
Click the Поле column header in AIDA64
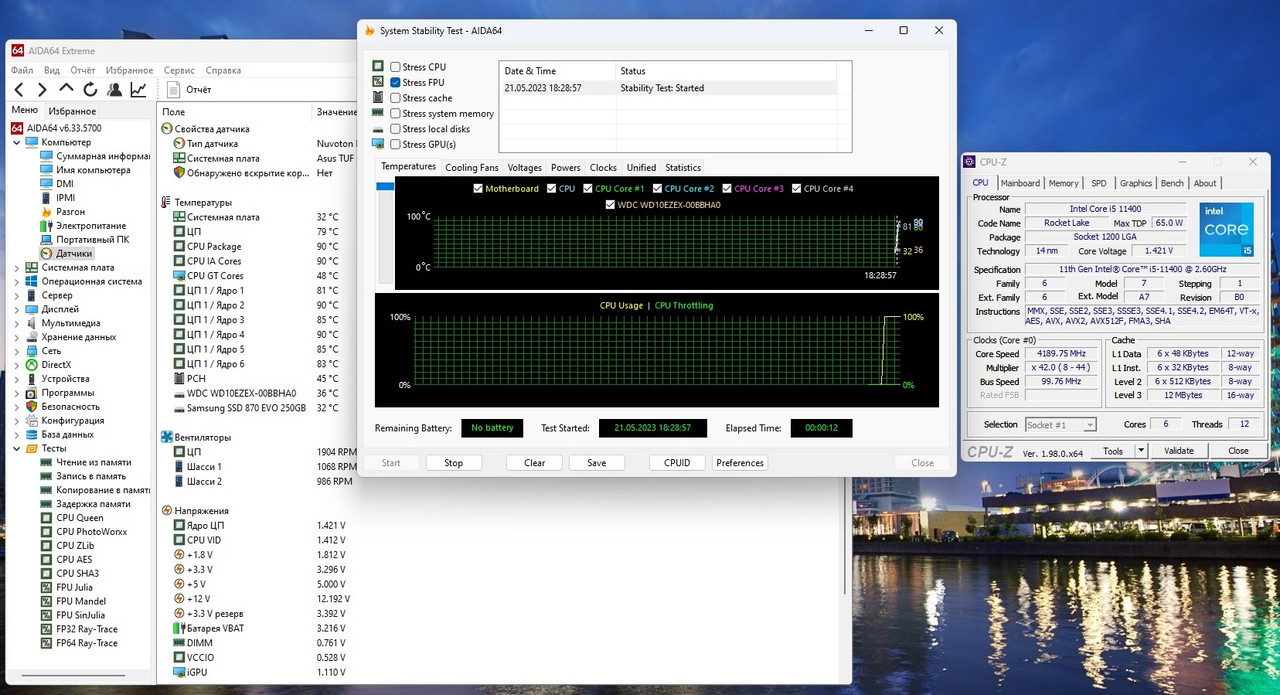[235, 112]
